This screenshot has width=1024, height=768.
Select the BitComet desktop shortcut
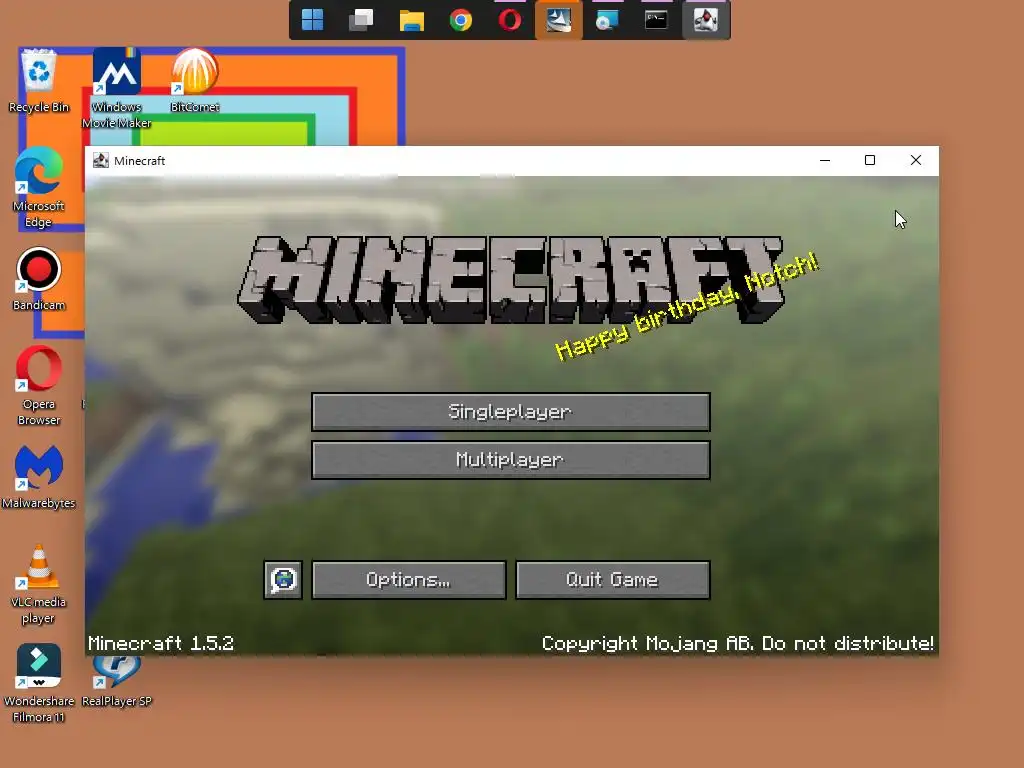(x=195, y=81)
